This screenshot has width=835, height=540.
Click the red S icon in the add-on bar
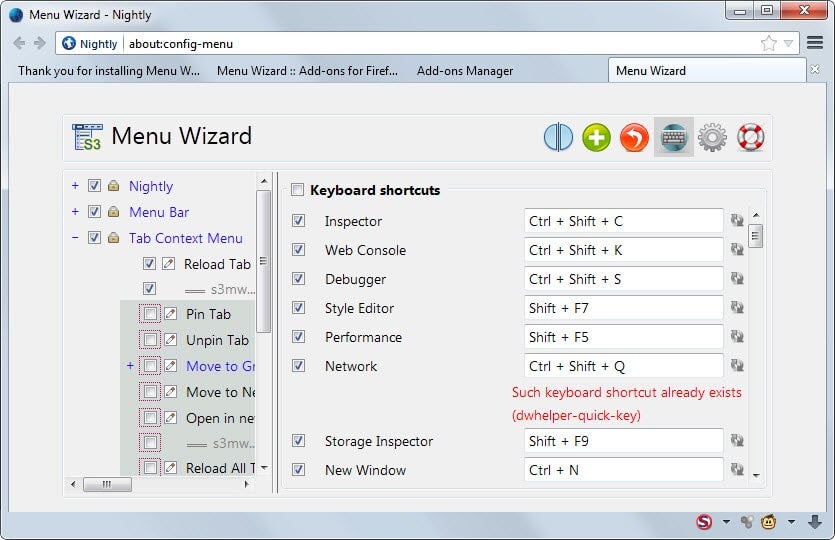tap(704, 522)
